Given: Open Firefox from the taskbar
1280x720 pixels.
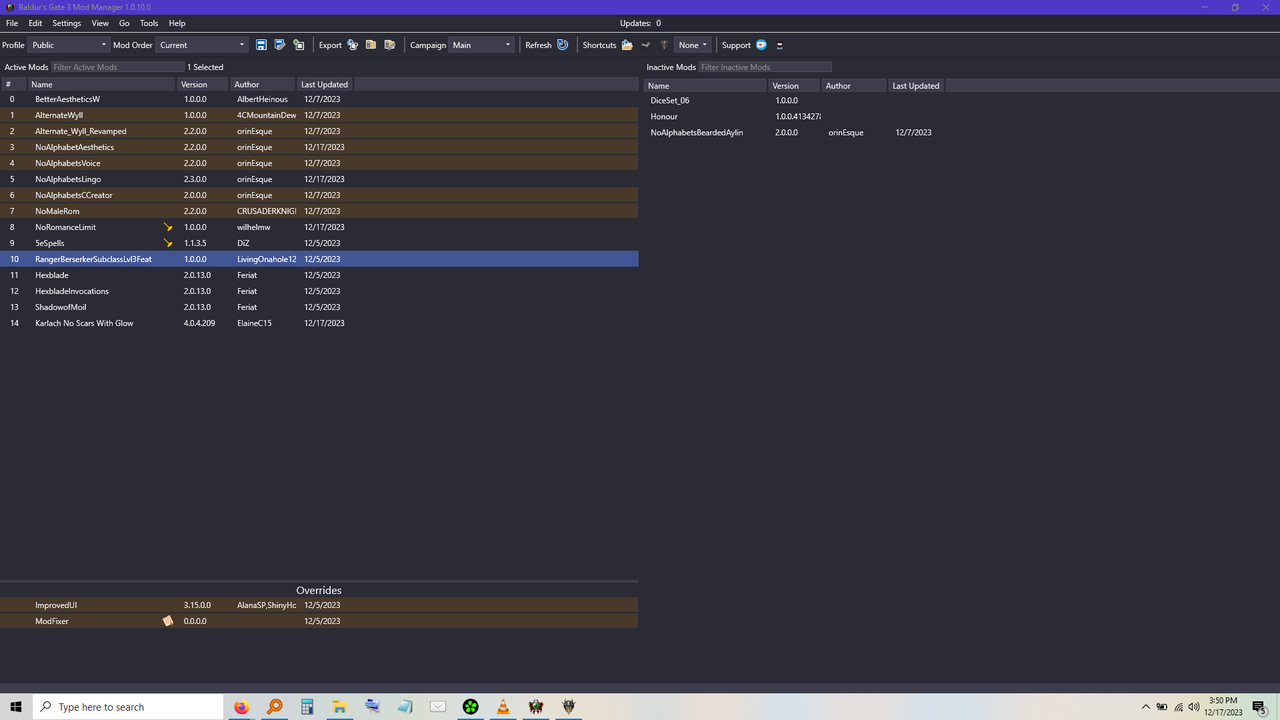Looking at the screenshot, I should pyautogui.click(x=241, y=707).
